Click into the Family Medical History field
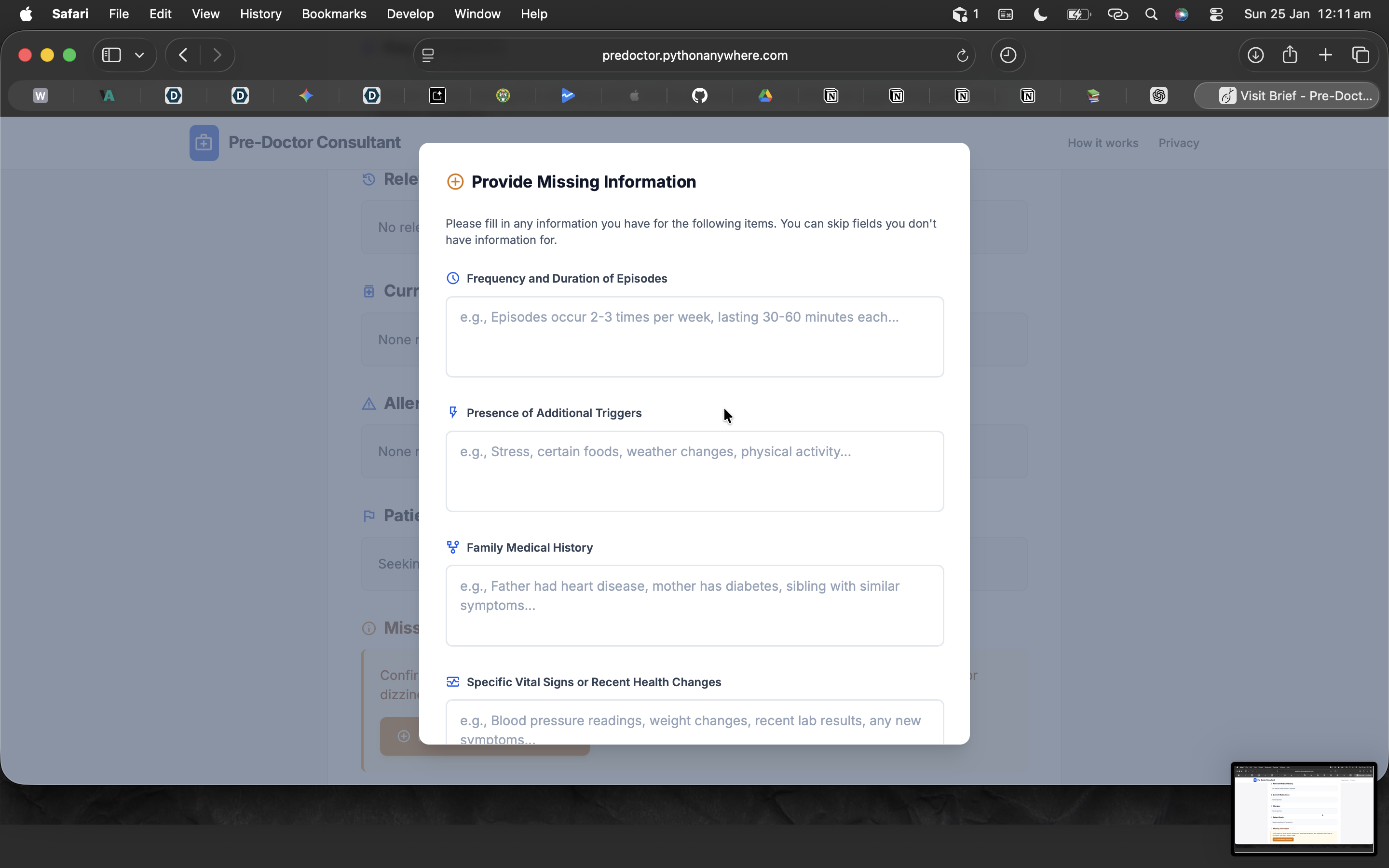 tap(694, 606)
